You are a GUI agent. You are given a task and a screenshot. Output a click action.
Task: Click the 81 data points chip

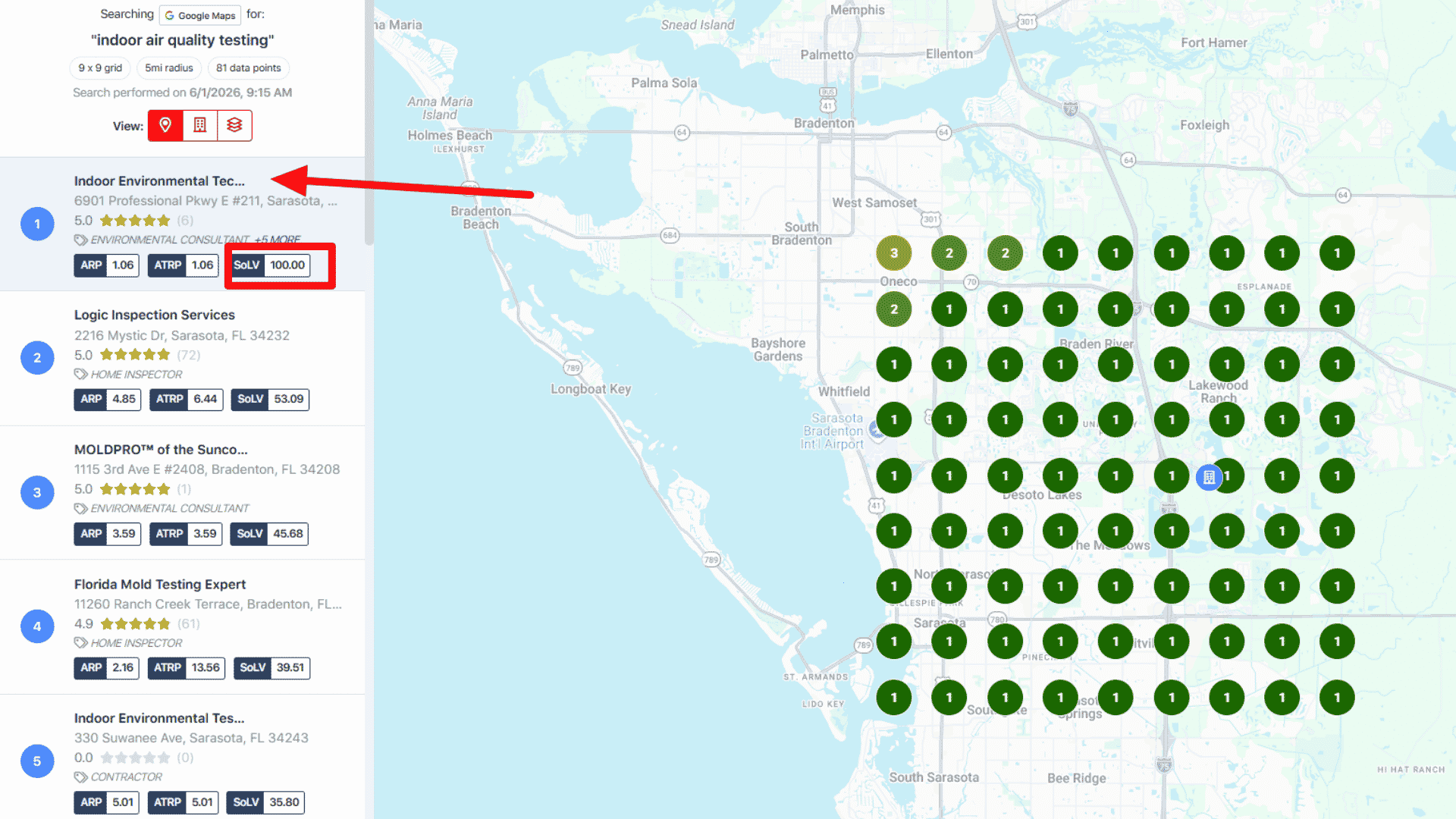click(x=248, y=67)
